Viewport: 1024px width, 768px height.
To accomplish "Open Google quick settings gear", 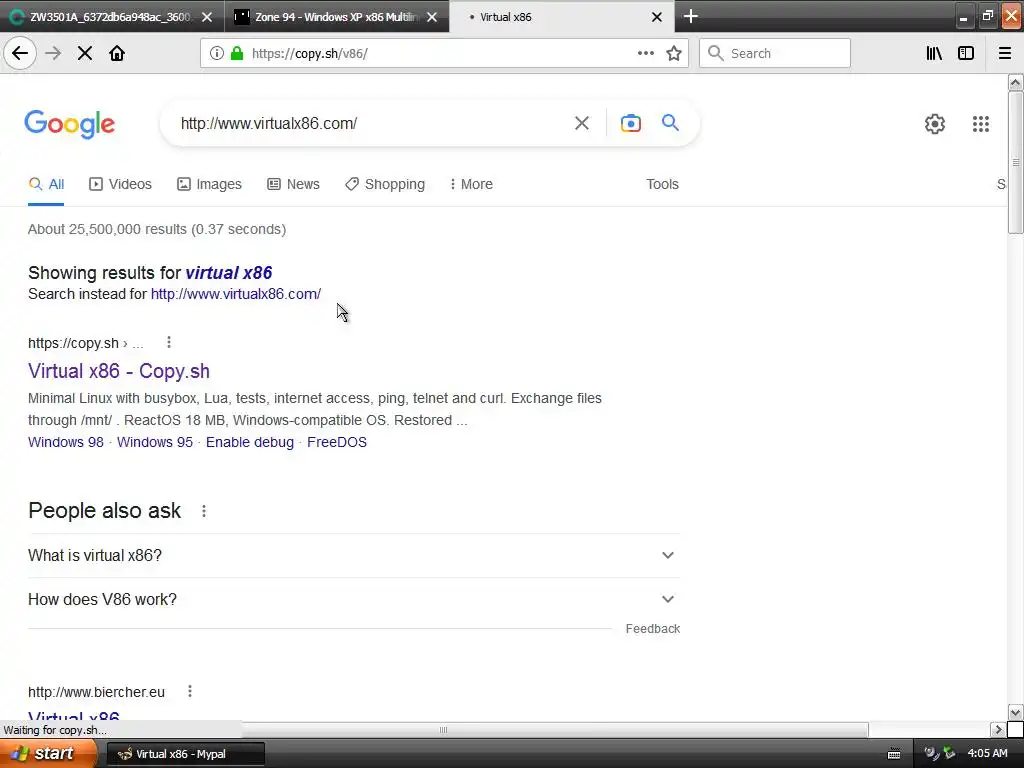I will click(x=935, y=123).
